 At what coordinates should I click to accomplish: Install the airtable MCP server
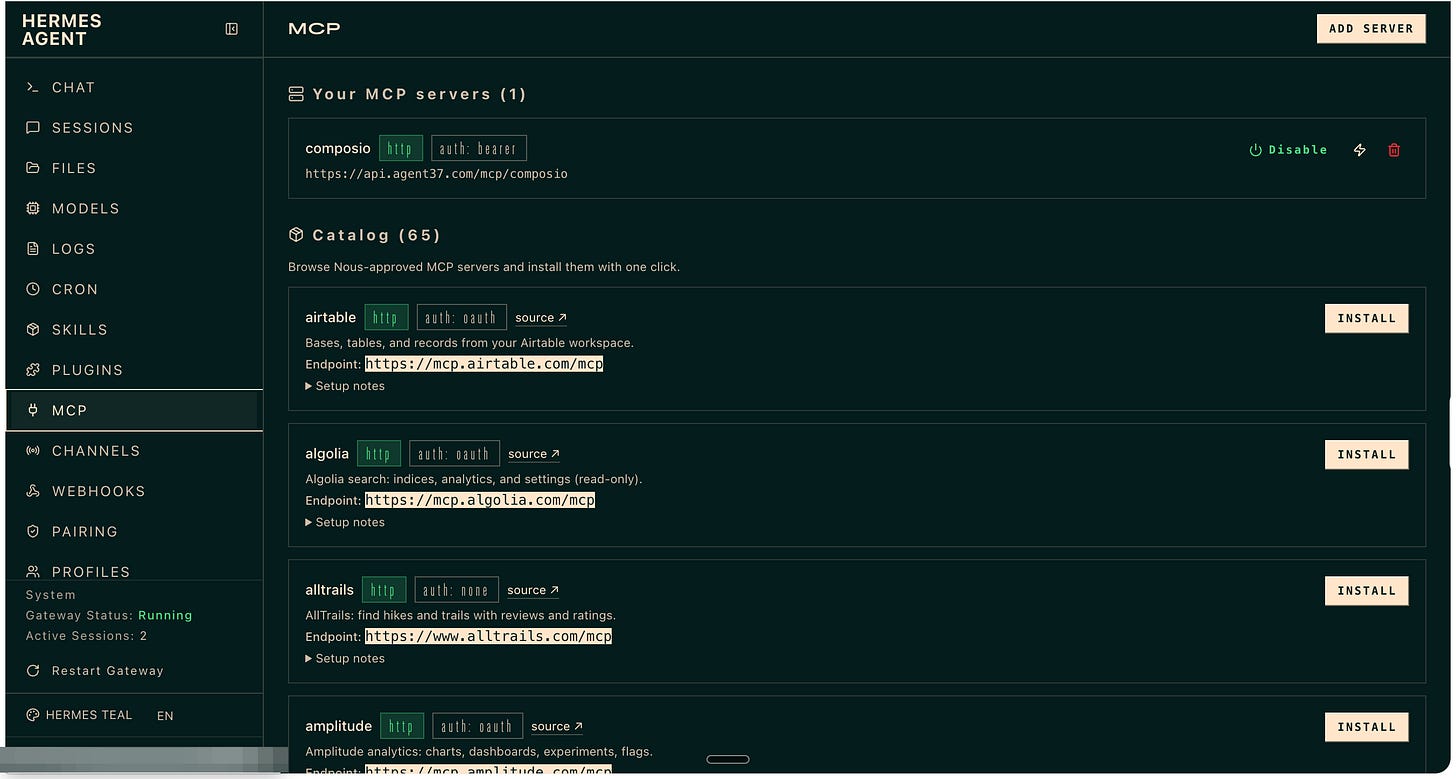1366,318
